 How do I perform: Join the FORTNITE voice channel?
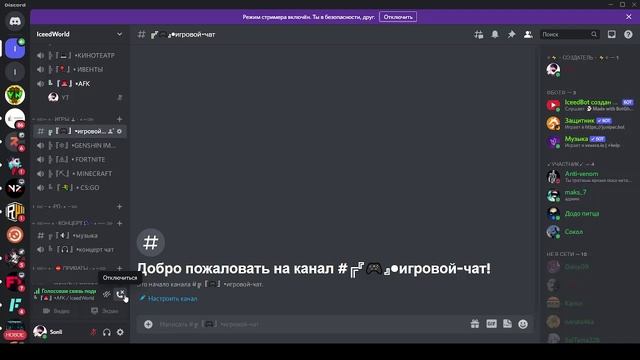click(x=80, y=160)
